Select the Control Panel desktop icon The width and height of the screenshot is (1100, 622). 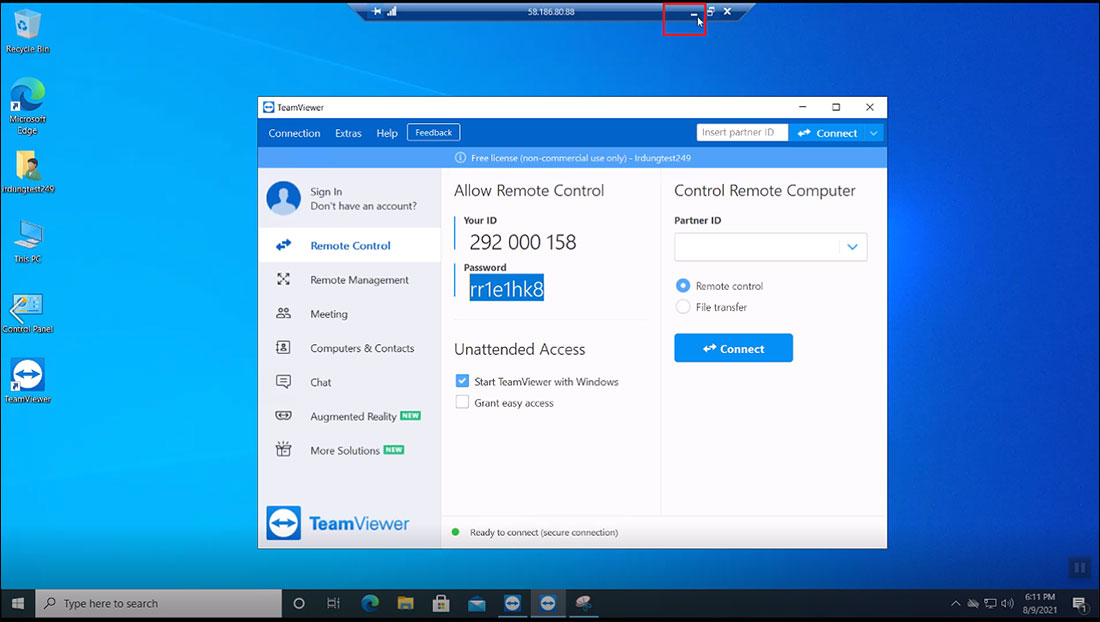click(x=27, y=313)
